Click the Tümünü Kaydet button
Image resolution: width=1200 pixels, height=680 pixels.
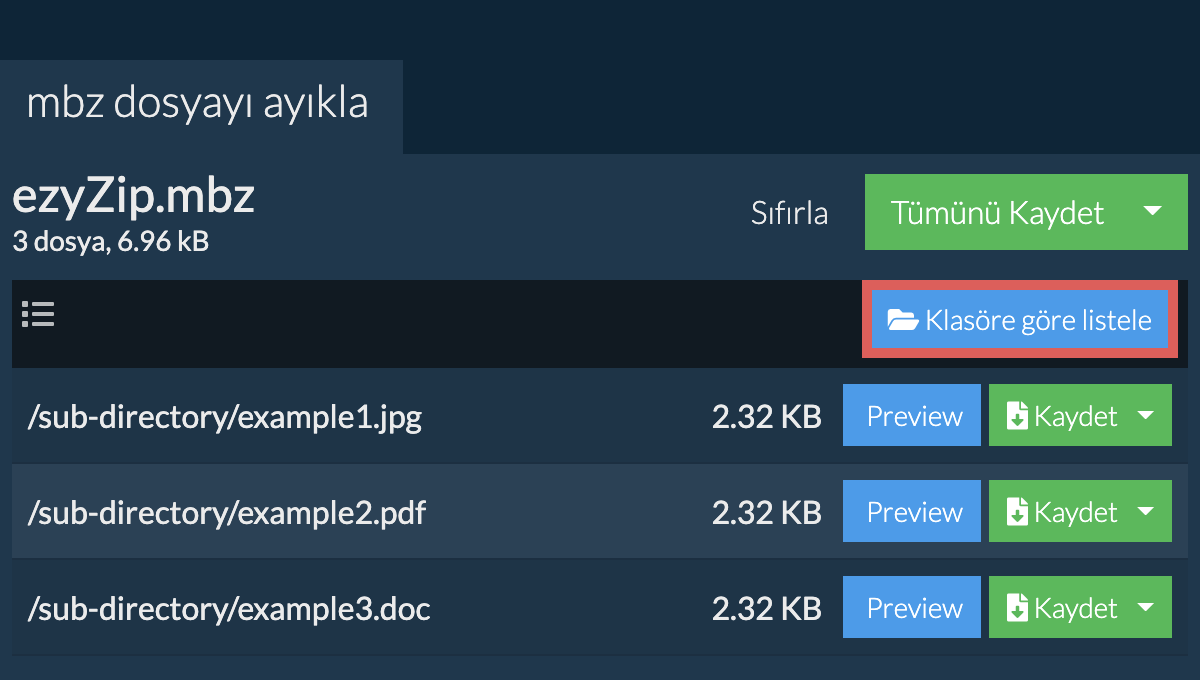point(997,212)
